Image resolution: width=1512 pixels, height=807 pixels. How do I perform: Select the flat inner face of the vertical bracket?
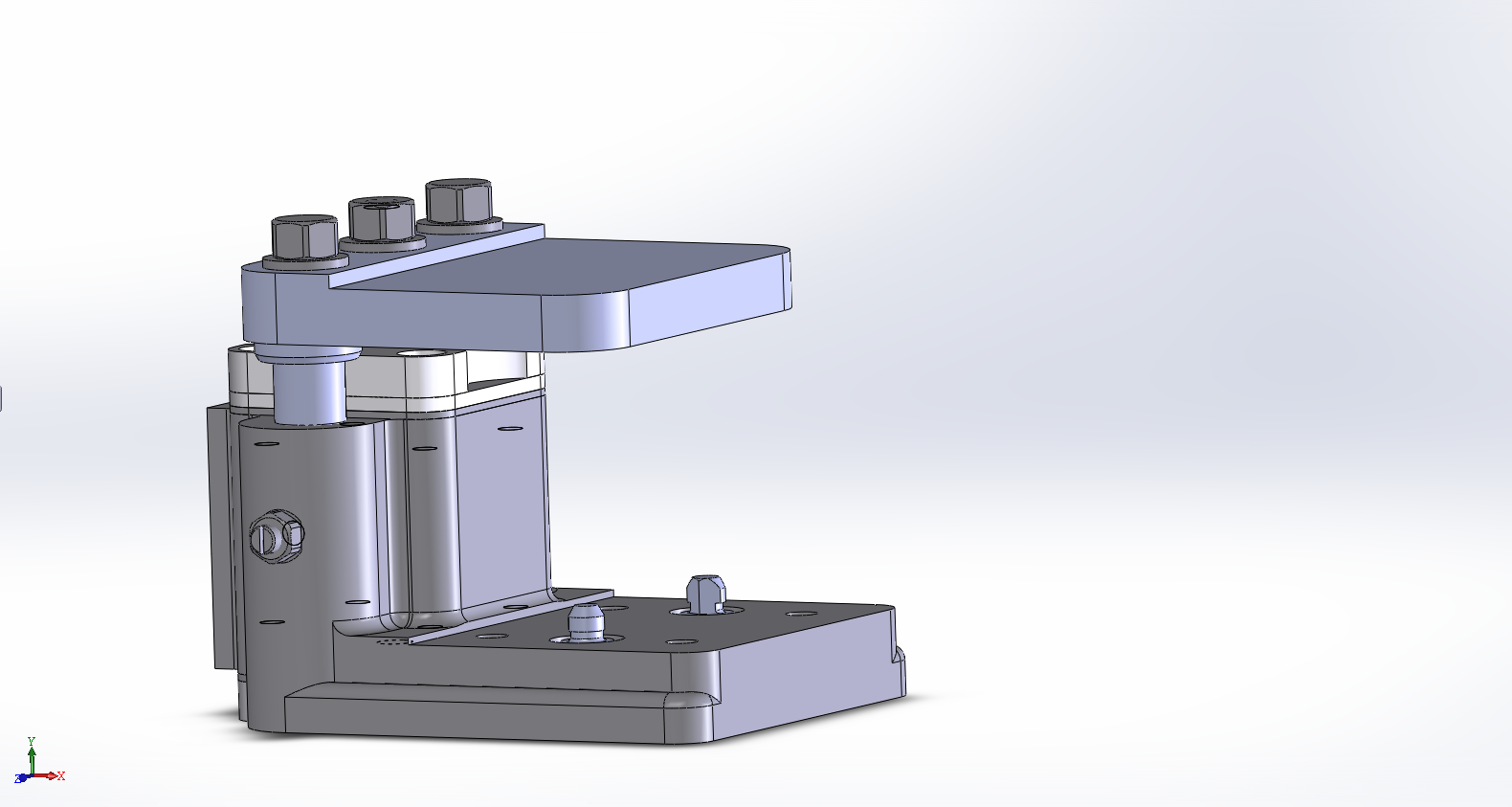502,507
